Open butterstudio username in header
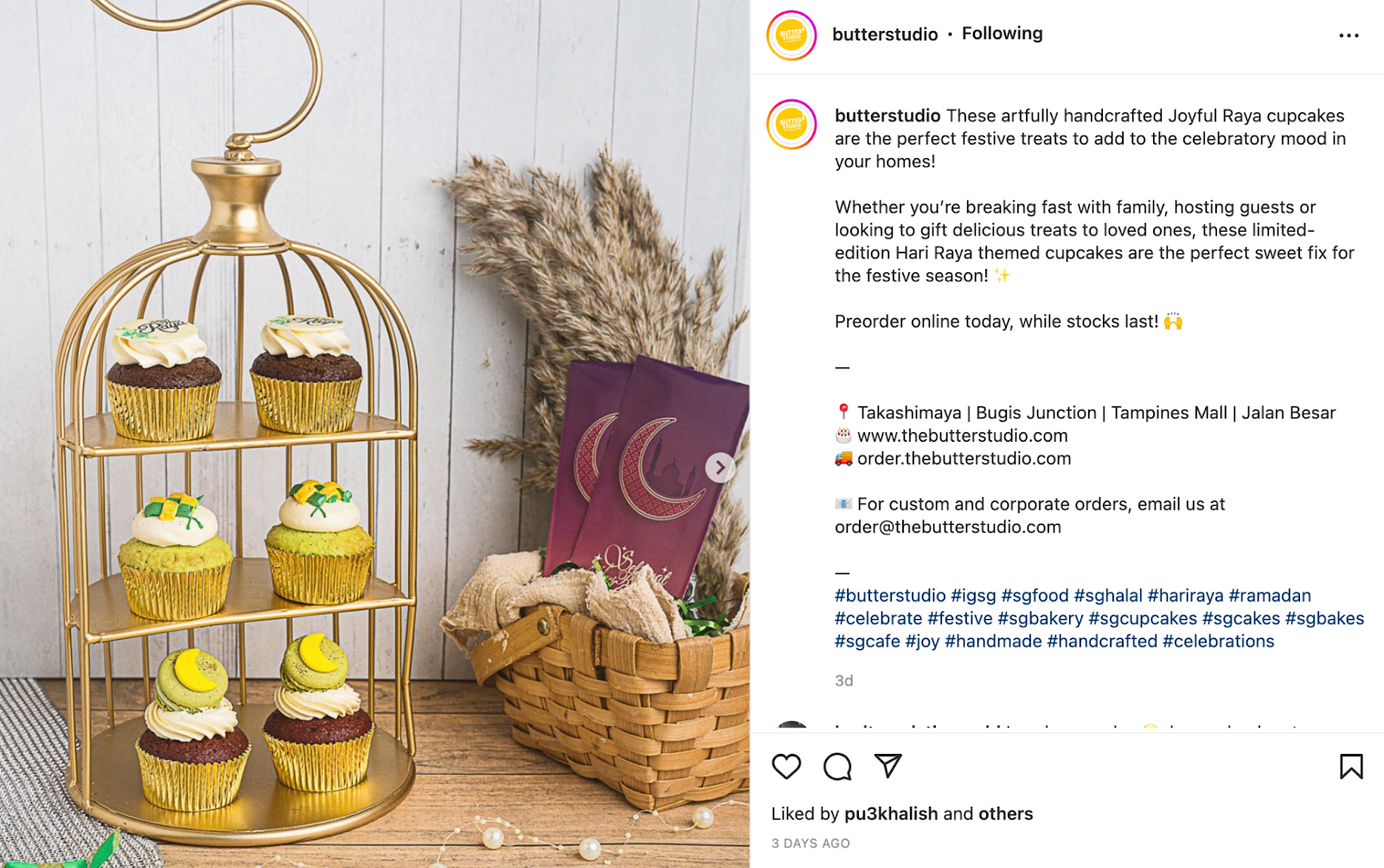Viewport: 1384px width, 868px height. [885, 35]
